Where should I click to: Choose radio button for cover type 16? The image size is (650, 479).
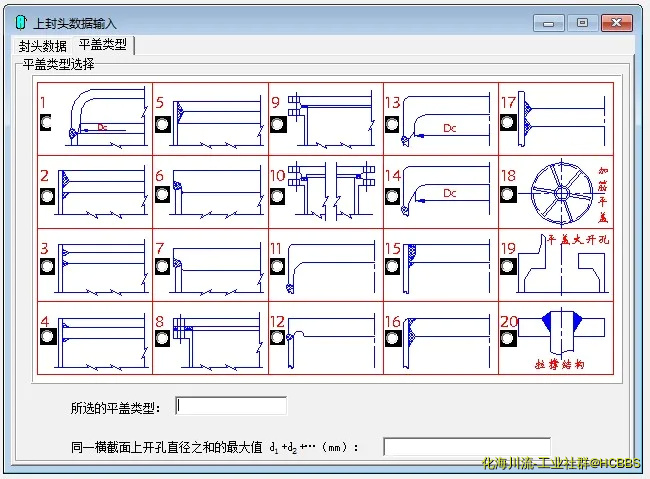(x=392, y=338)
